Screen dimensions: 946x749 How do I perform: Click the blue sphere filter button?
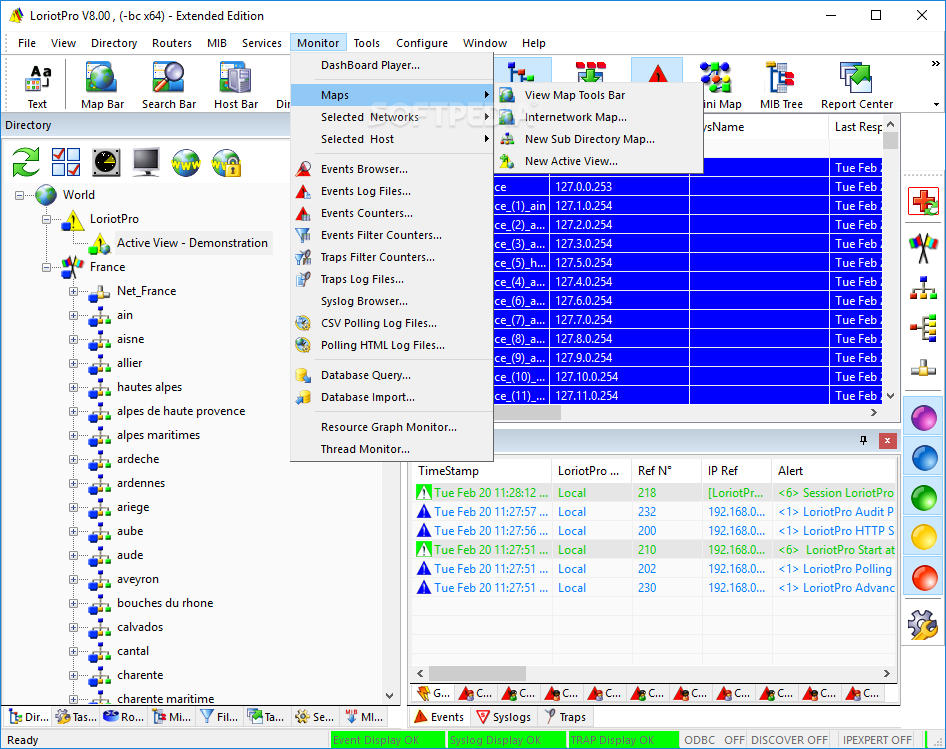(924, 457)
